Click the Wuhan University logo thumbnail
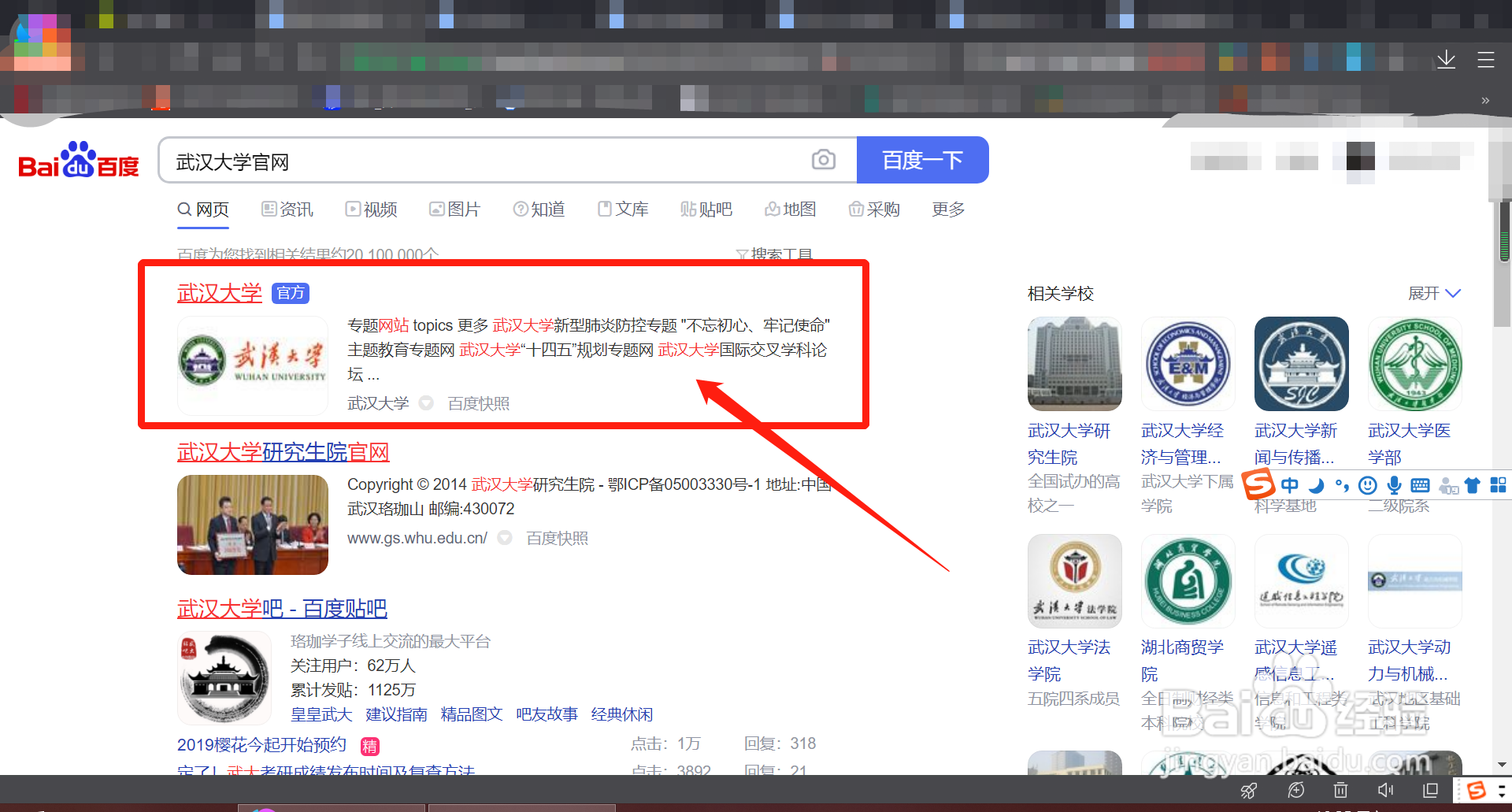 tap(253, 365)
